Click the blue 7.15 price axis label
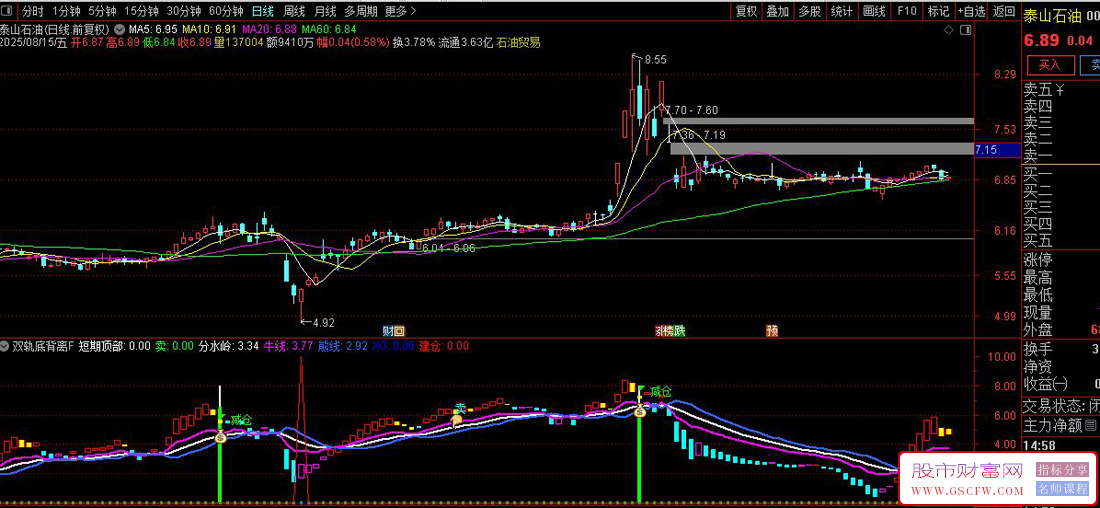This screenshot has width=1100, height=508. (x=997, y=149)
